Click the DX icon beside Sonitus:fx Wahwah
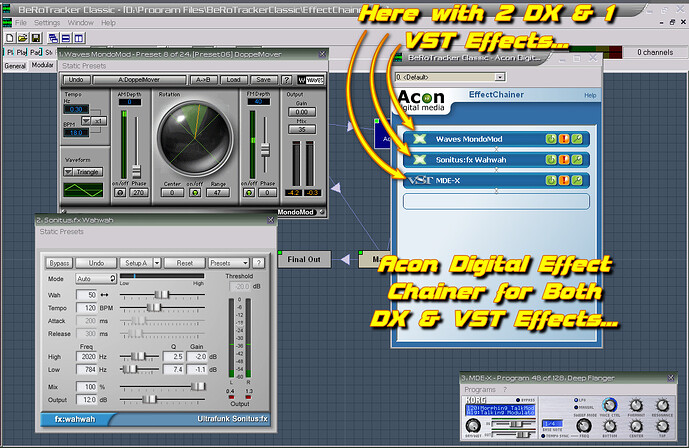 tap(419, 159)
